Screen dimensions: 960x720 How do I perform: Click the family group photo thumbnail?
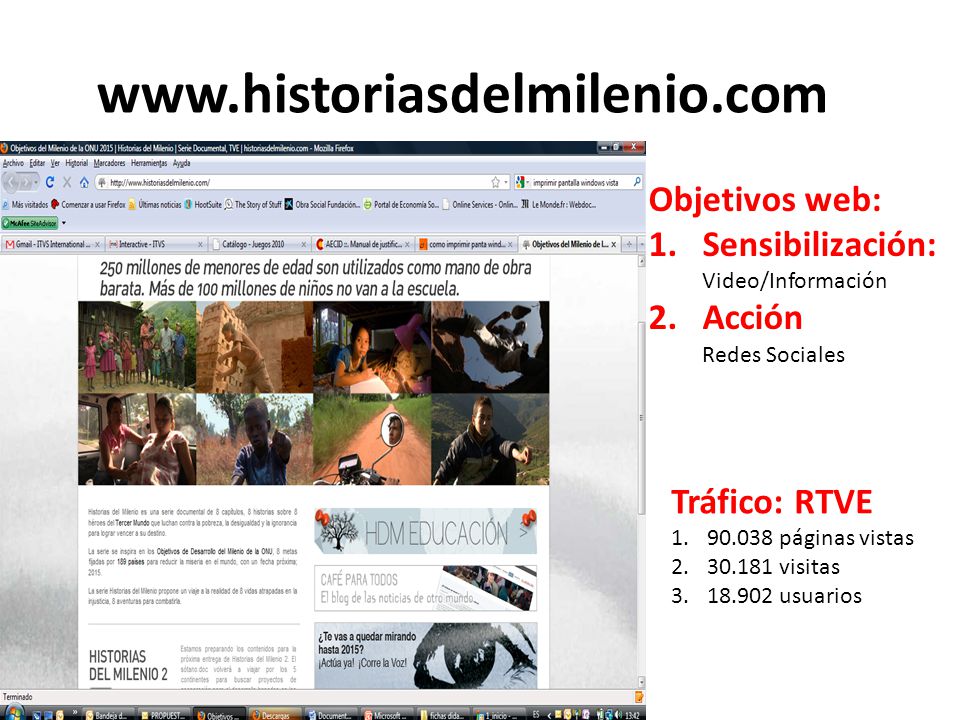pos(137,347)
